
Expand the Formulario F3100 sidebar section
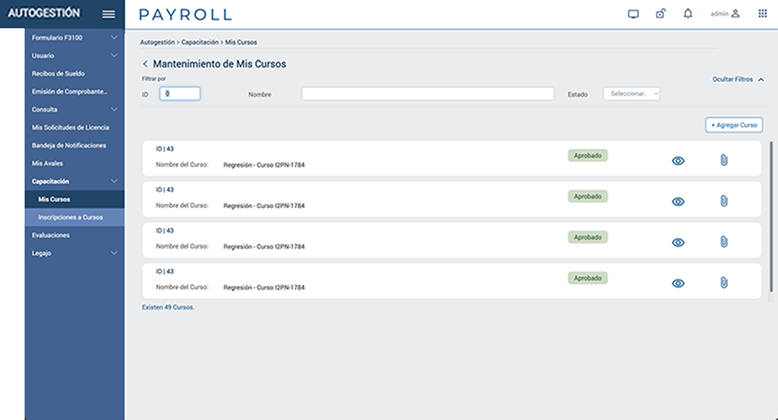coord(73,37)
